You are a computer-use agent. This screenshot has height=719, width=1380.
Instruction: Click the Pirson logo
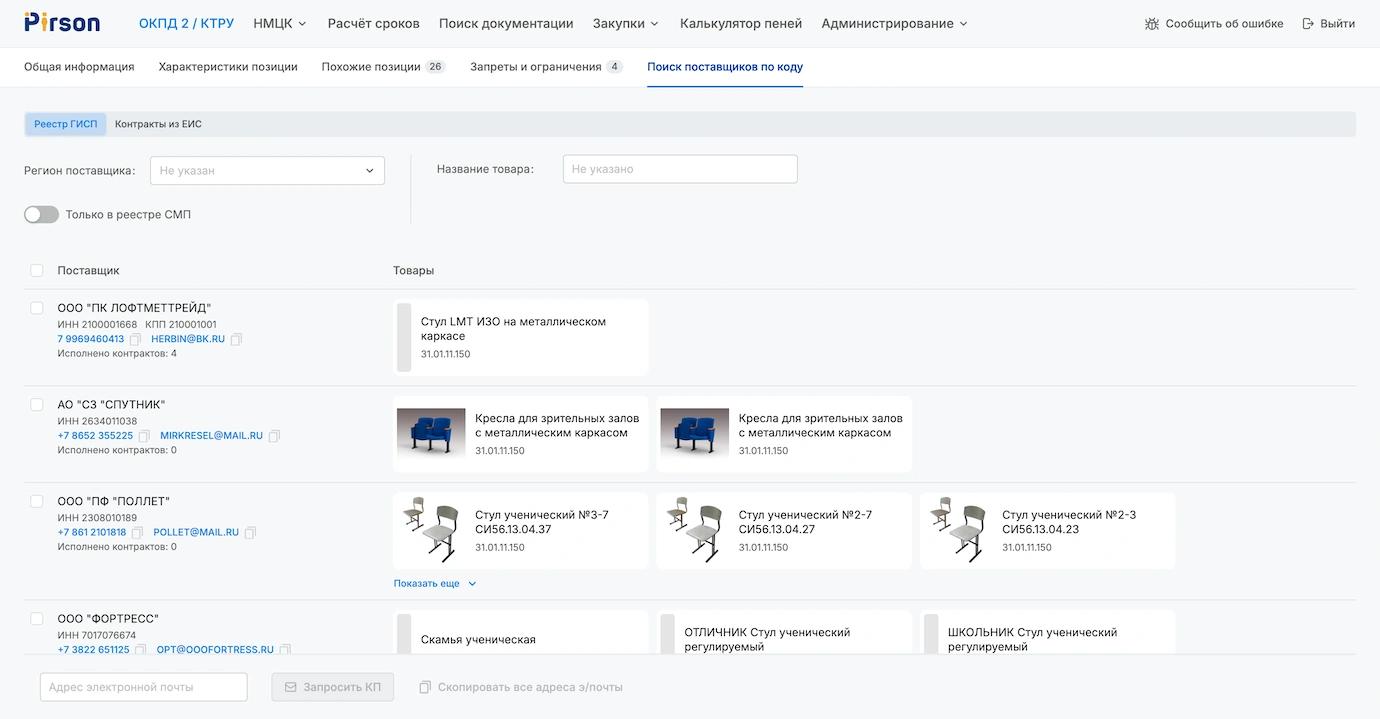click(x=62, y=23)
